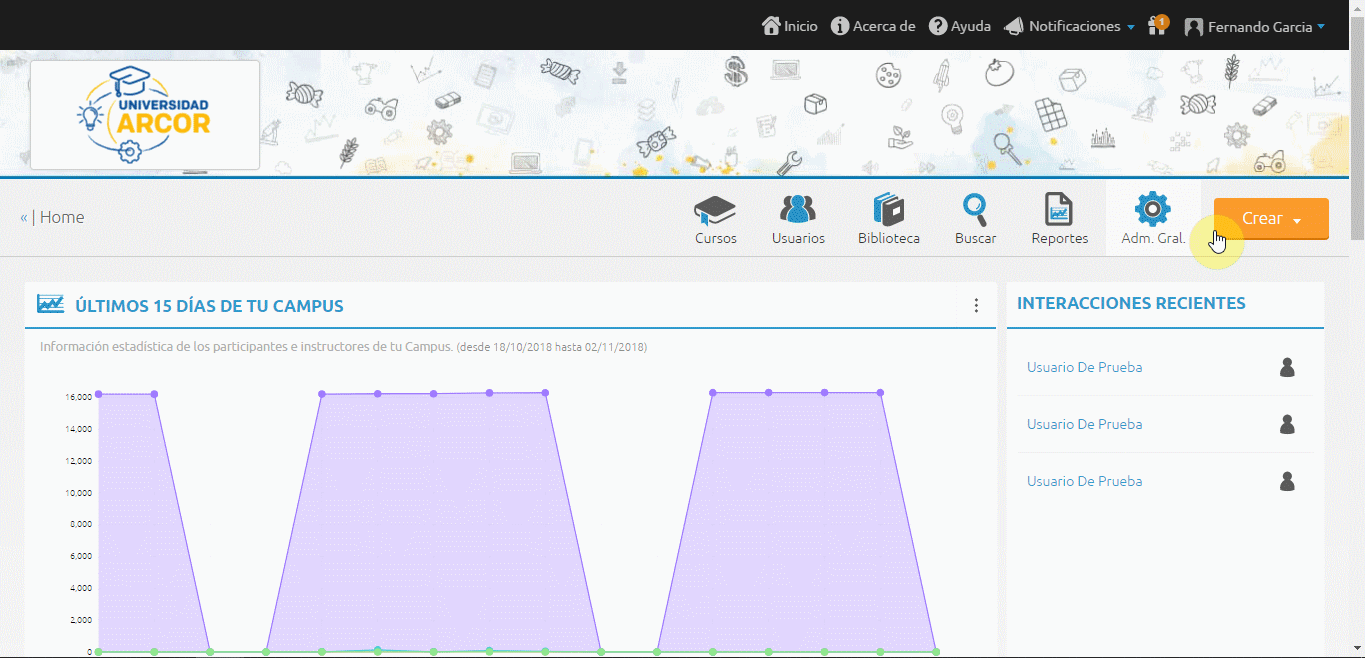
Task: Click the Últimos 15 días de tu campus heading
Action: click(x=209, y=305)
